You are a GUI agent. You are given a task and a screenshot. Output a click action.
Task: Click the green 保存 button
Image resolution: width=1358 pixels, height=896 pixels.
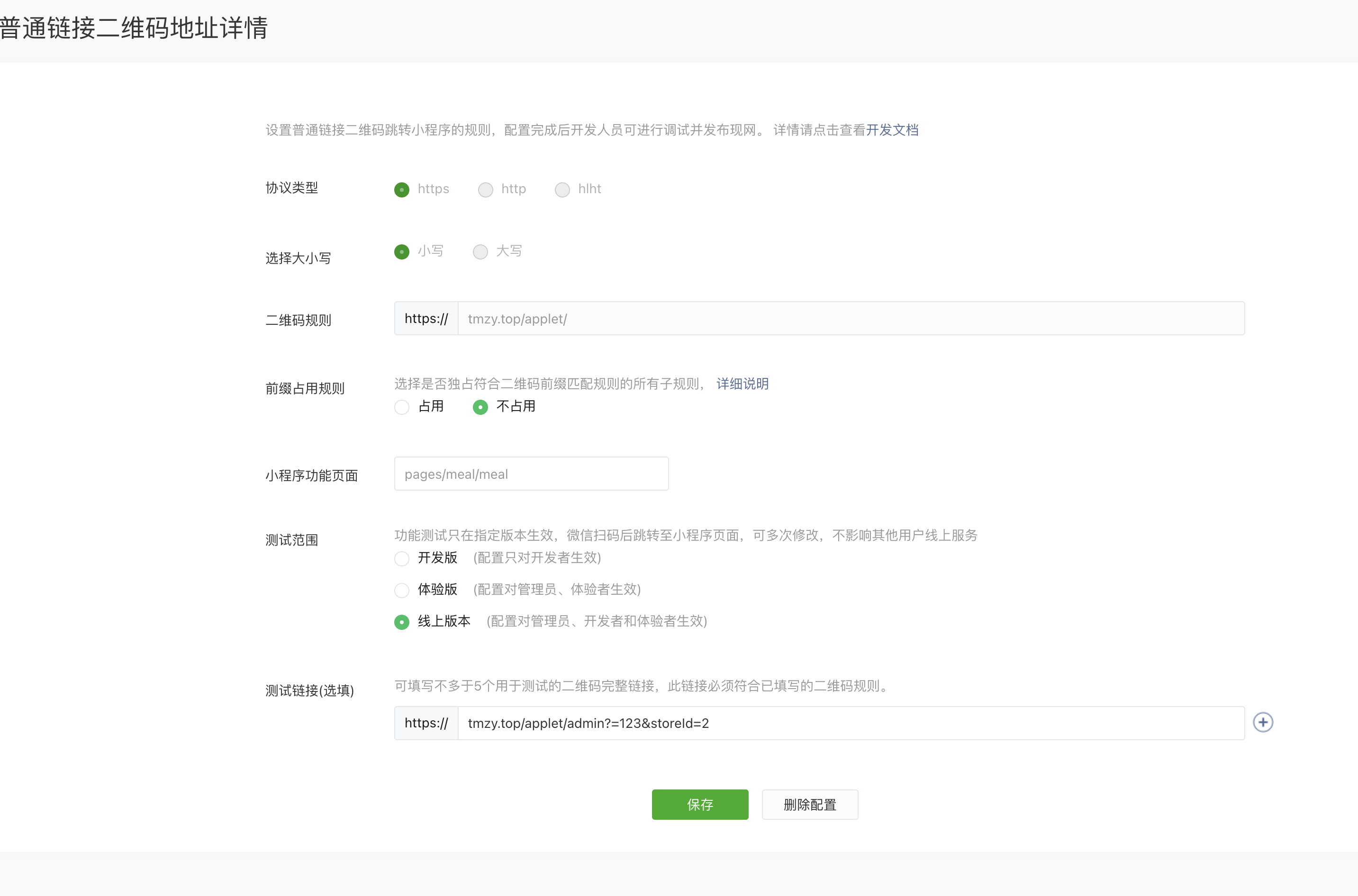(x=699, y=805)
